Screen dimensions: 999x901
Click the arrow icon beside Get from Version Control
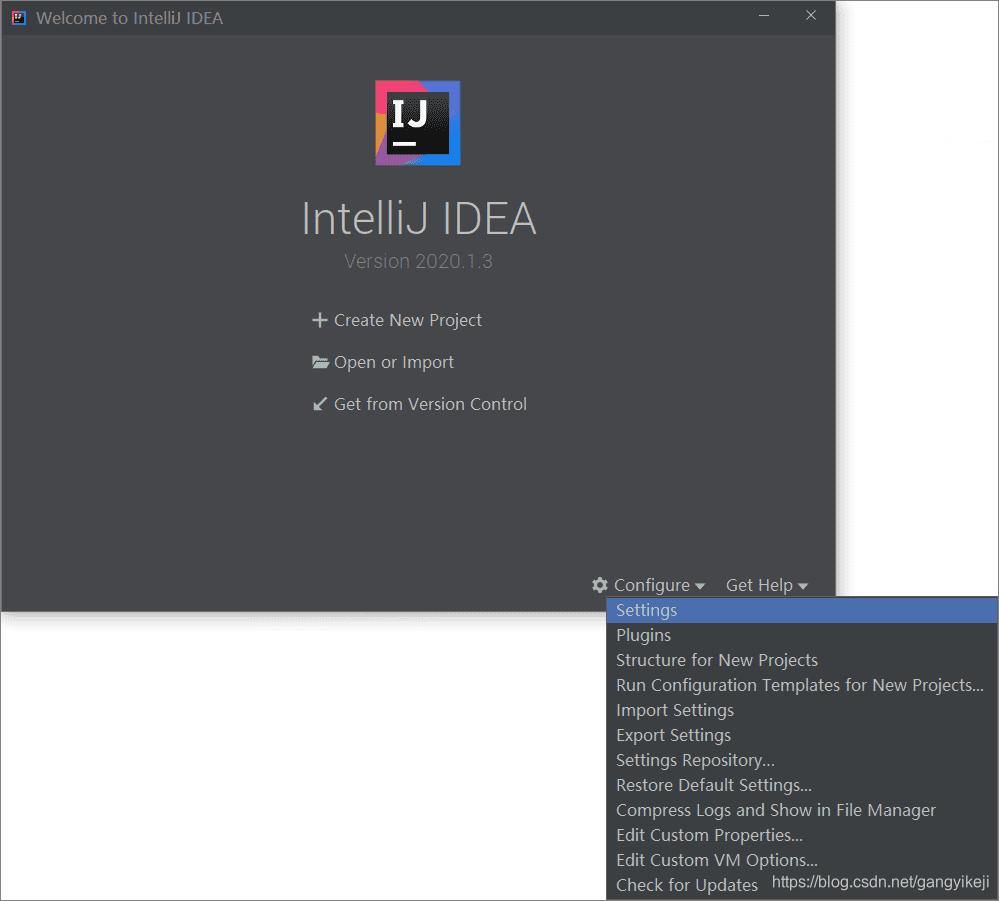(x=320, y=404)
